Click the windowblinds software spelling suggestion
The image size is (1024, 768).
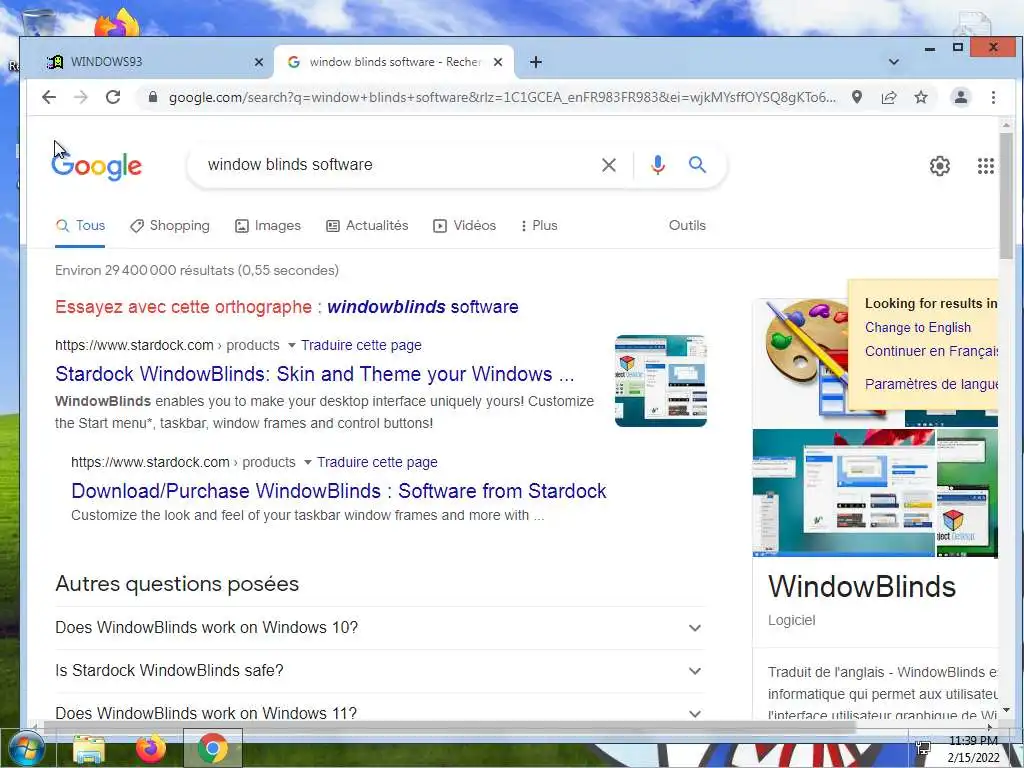[423, 307]
